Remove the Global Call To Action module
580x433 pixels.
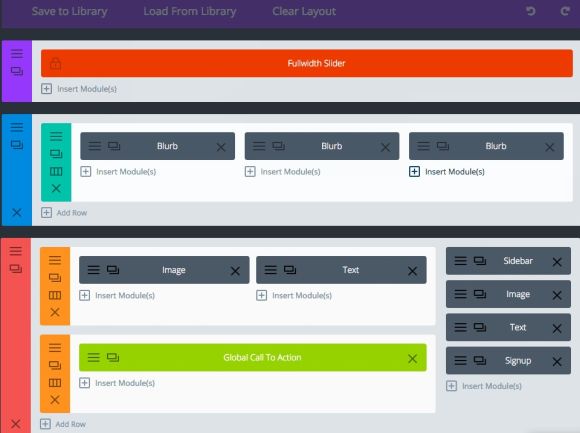pyautogui.click(x=412, y=358)
